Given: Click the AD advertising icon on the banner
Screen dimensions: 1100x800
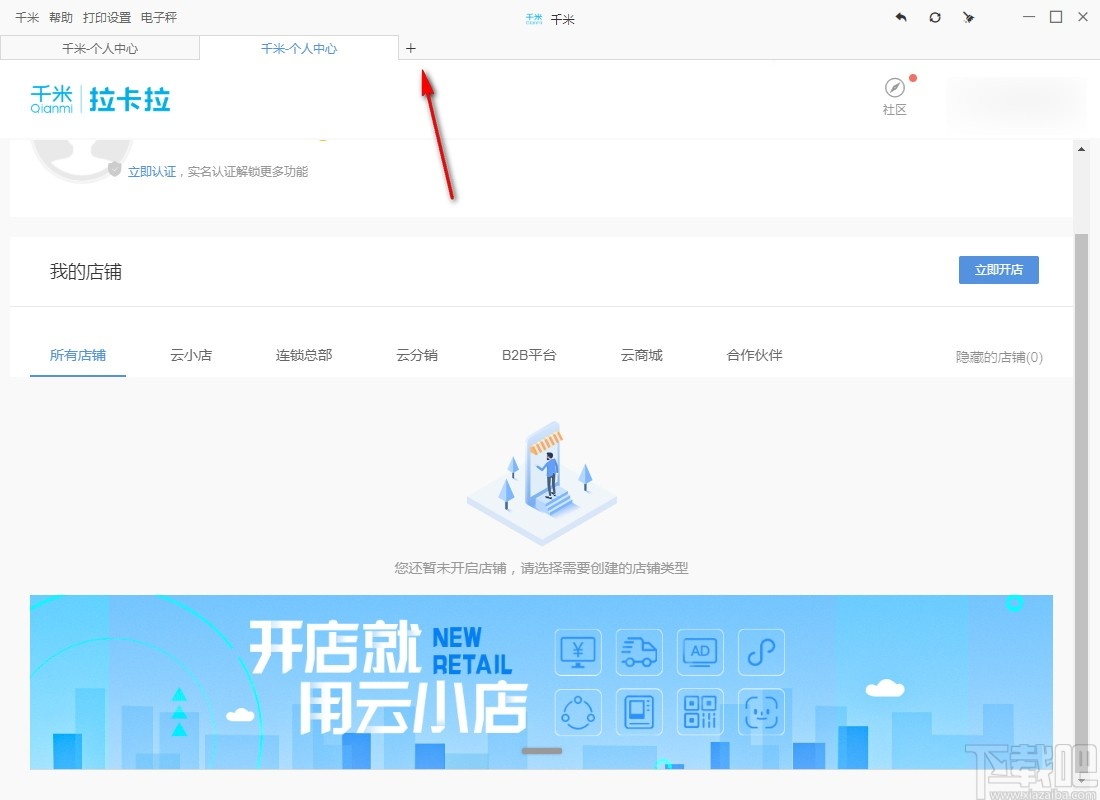Looking at the screenshot, I should coord(700,652).
